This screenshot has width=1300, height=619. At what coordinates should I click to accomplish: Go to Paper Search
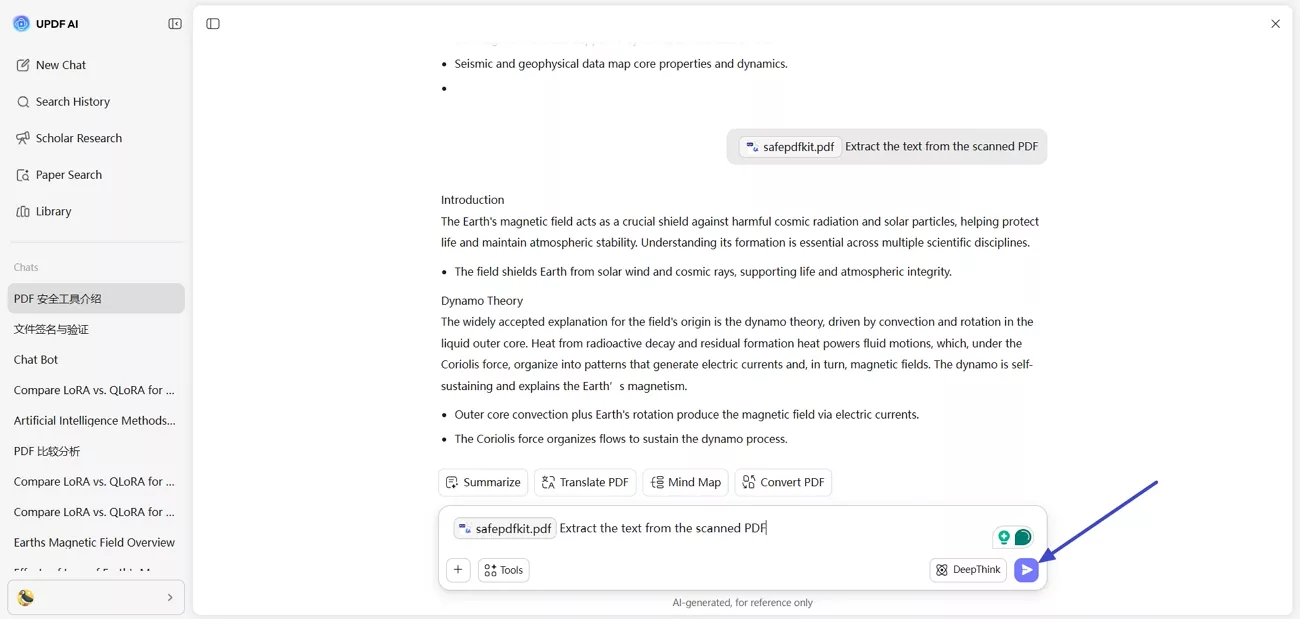coord(96,175)
